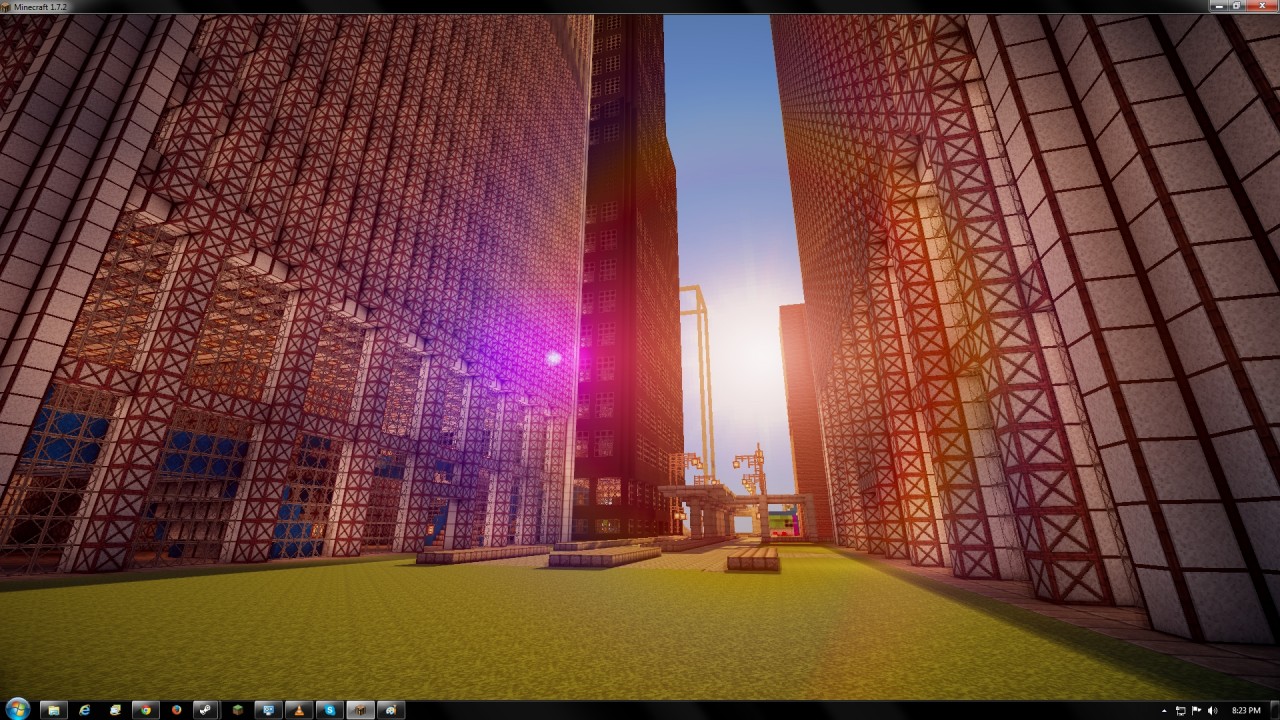The width and height of the screenshot is (1280, 720).
Task: Open Steam from the taskbar
Action: 205,710
